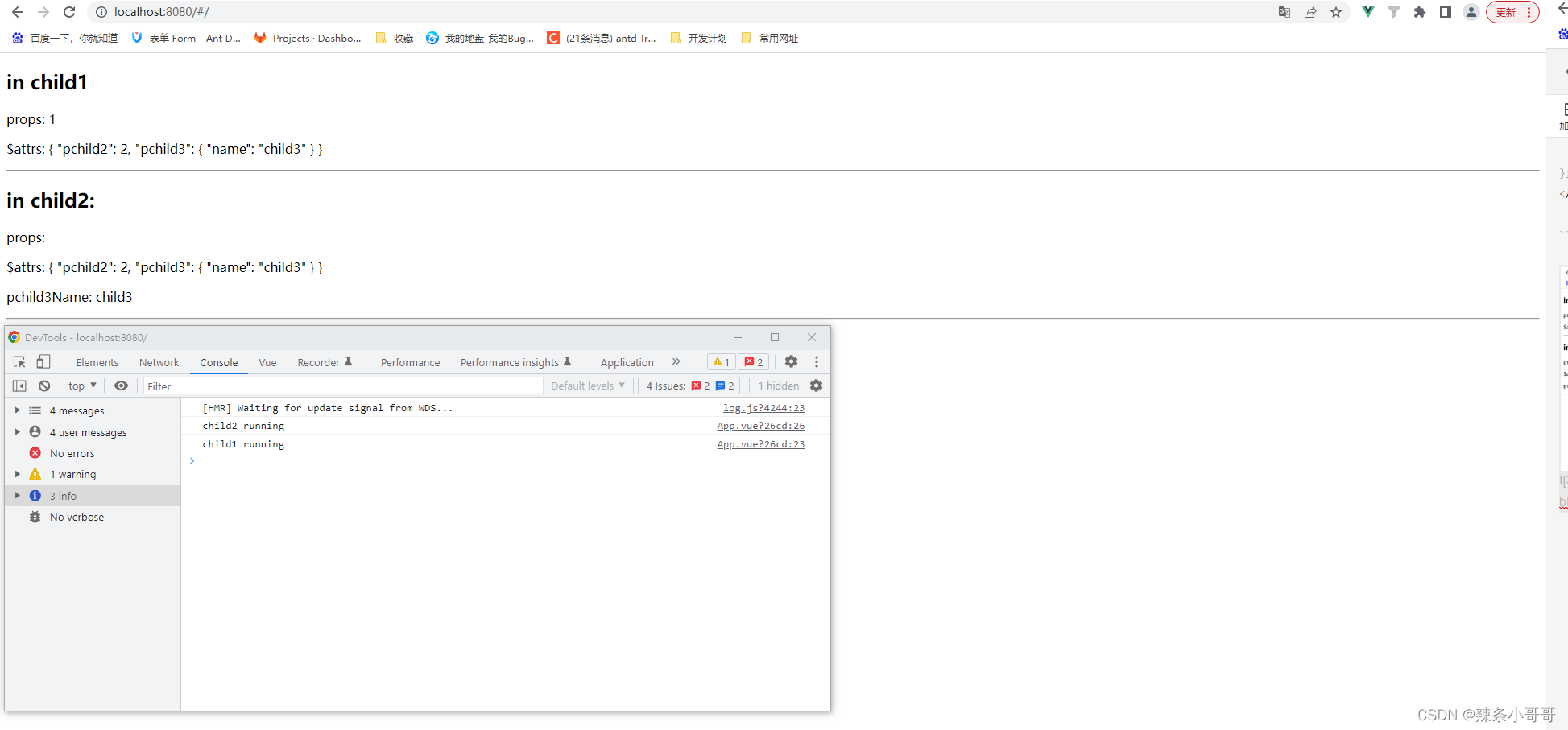Screen dimensions: 1568x730
Task: Click the translate page icon
Action: [x=1285, y=12]
